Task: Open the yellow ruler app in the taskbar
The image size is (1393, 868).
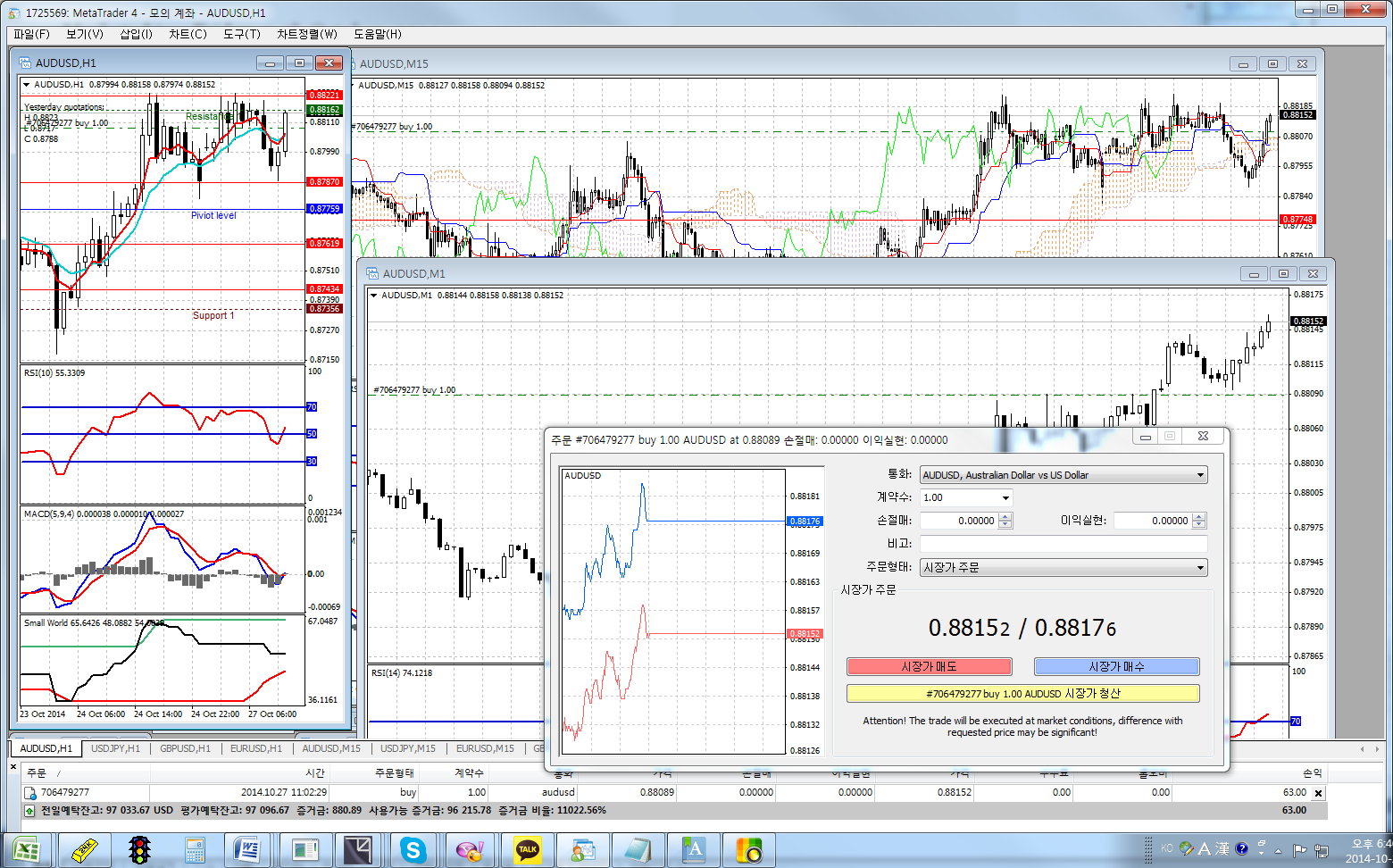Action: click(x=84, y=850)
